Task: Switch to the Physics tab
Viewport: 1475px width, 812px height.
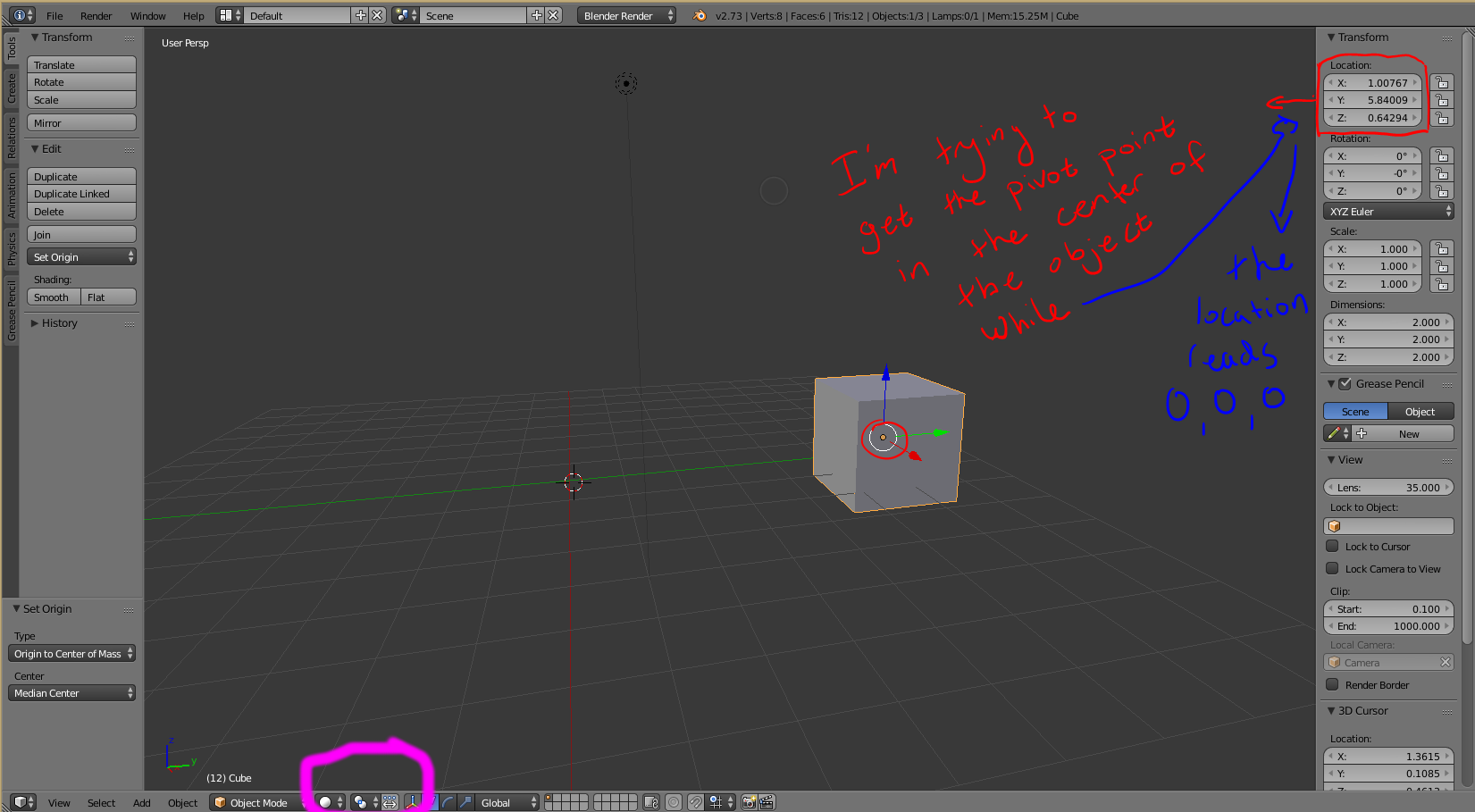Action: [x=11, y=247]
